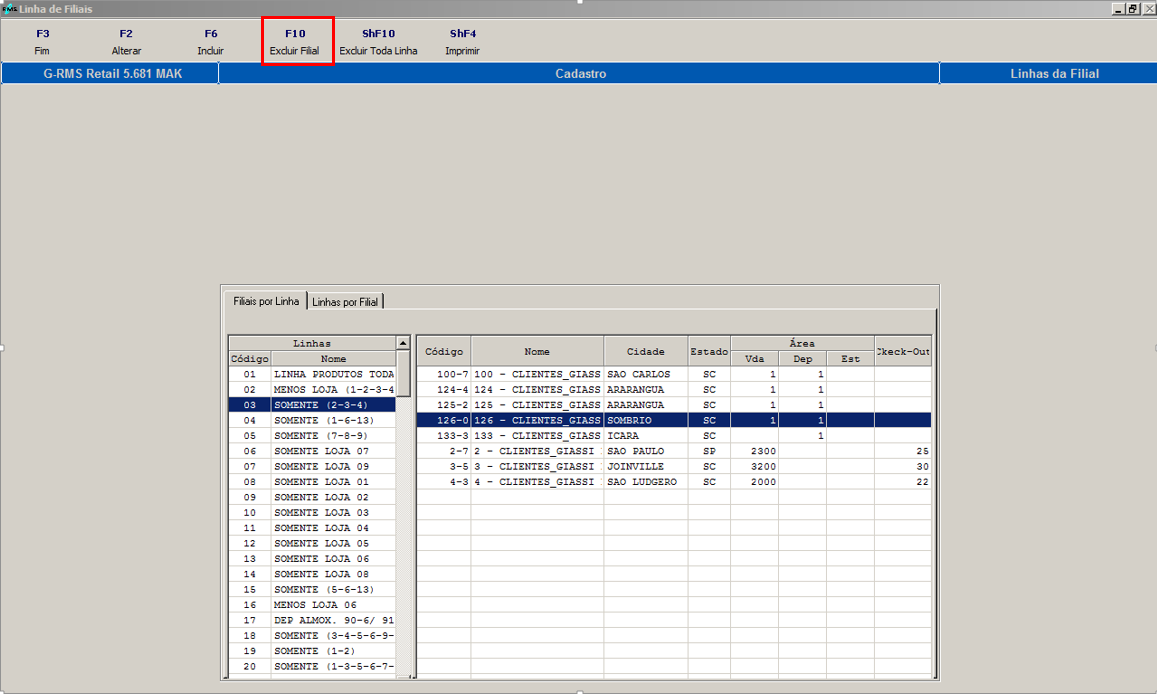This screenshot has width=1157, height=694.
Task: Select branch row 100-7 SAO CARLOS
Action: point(674,374)
